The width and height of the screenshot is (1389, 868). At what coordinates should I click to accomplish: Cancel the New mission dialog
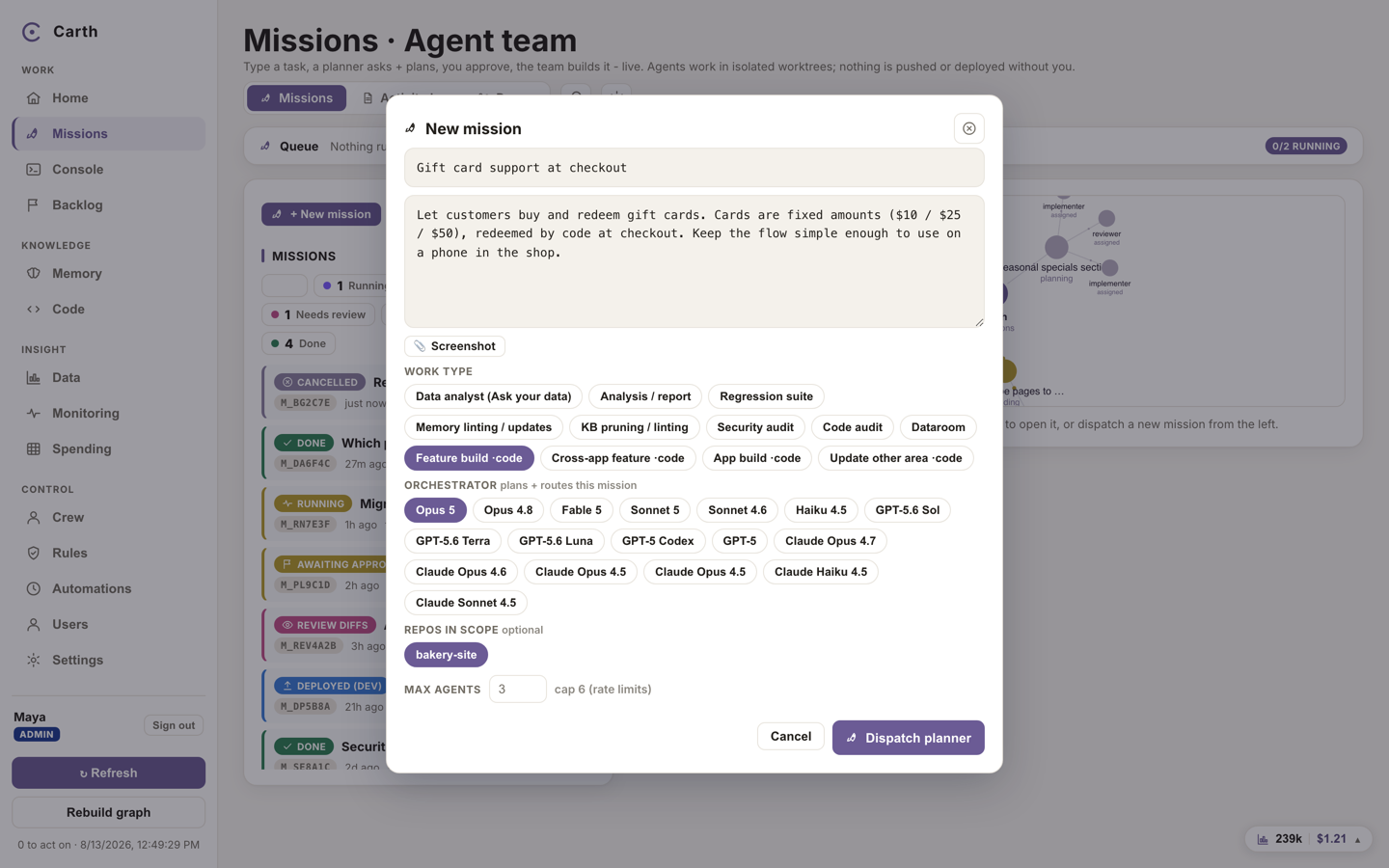point(790,737)
